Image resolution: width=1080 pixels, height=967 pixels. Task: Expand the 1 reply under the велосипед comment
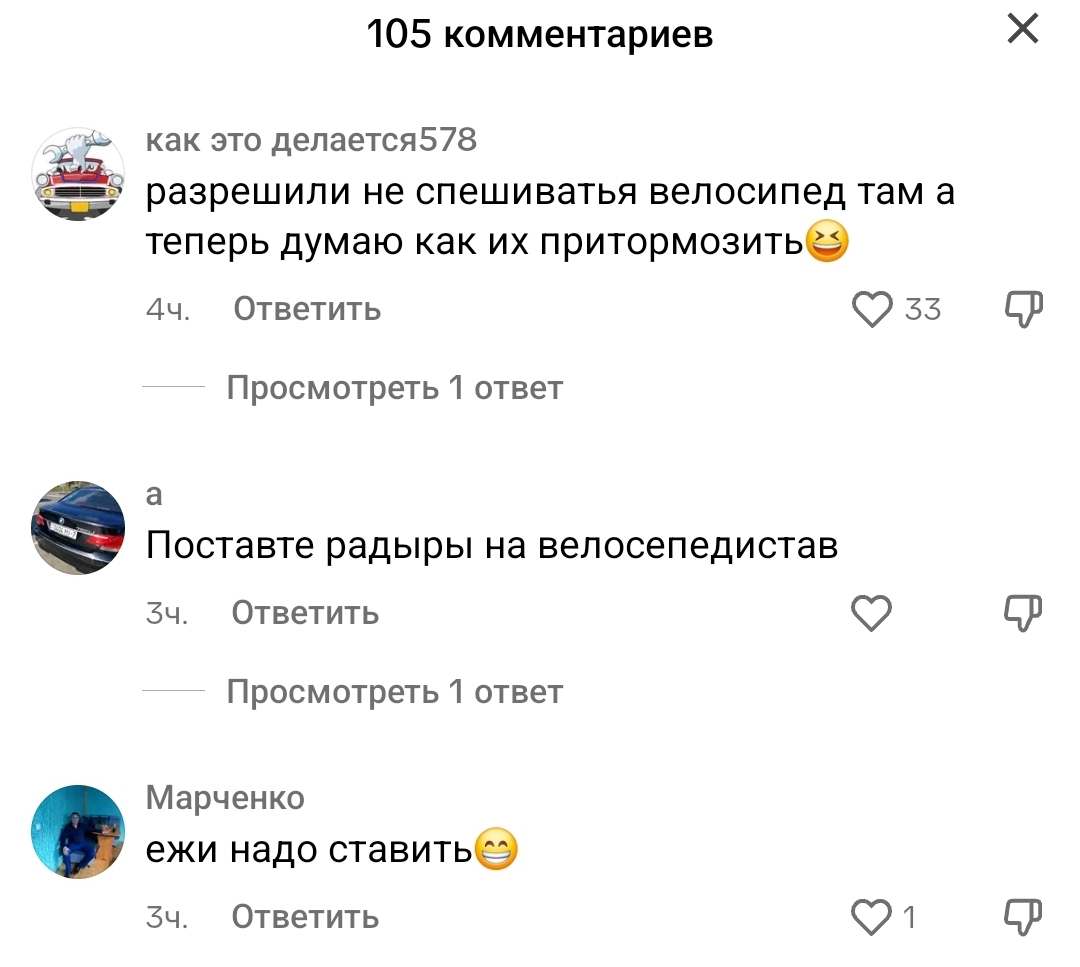click(x=394, y=388)
